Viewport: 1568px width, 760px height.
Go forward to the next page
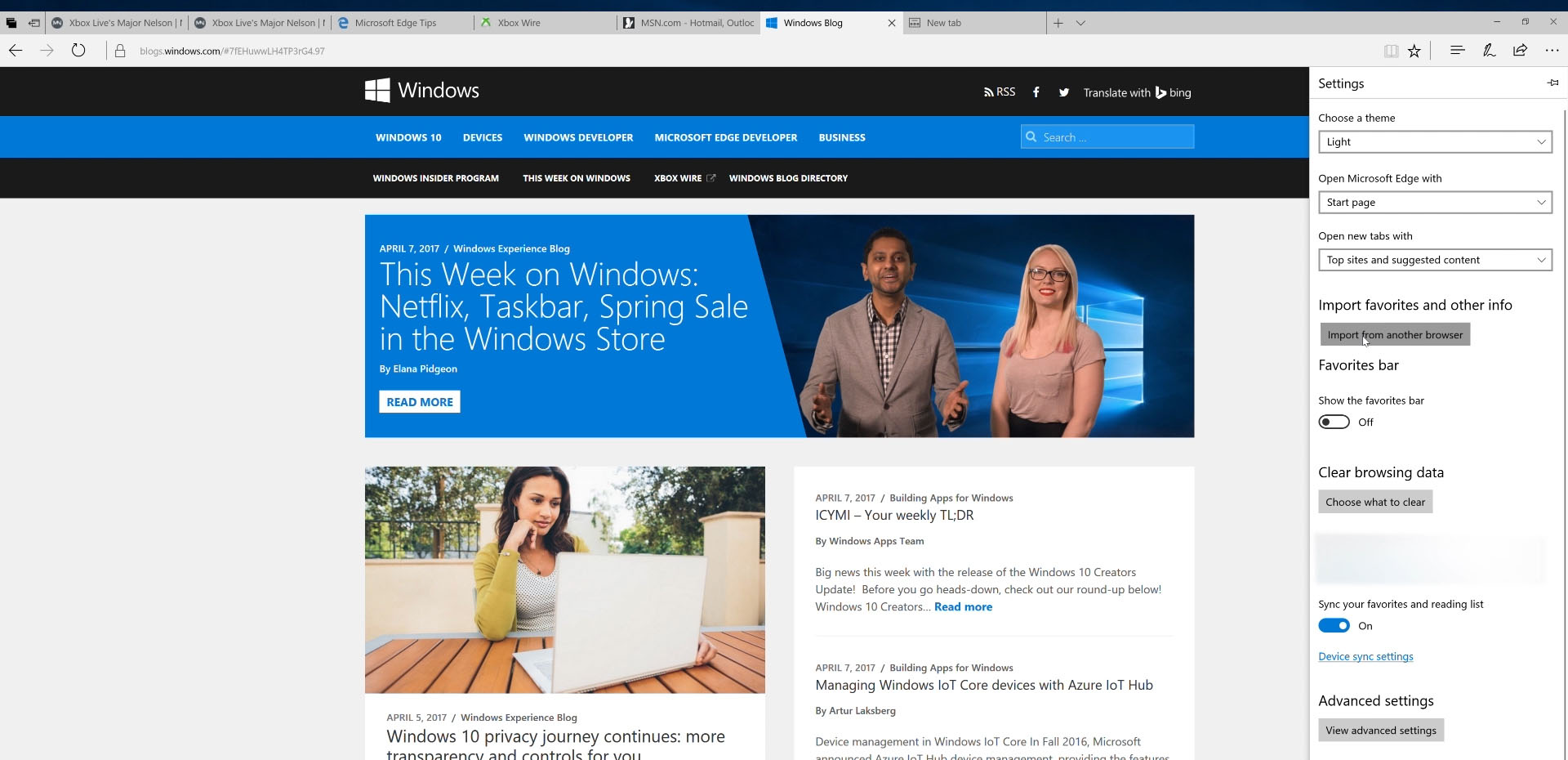coord(47,51)
